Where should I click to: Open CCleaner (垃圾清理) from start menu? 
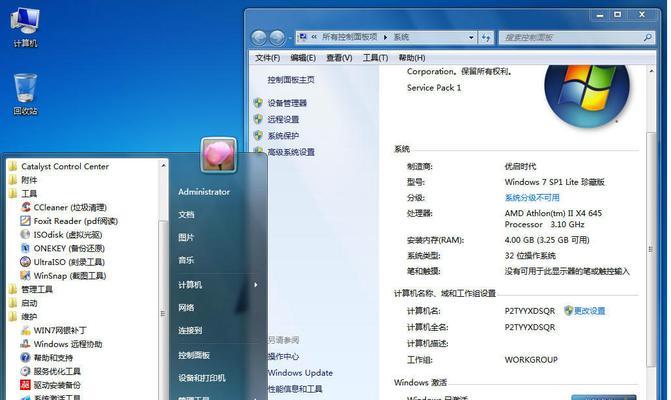point(64,207)
